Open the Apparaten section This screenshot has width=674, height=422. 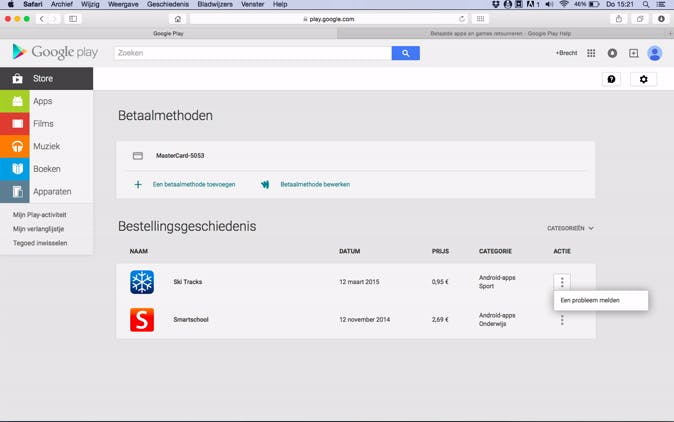tap(46, 192)
